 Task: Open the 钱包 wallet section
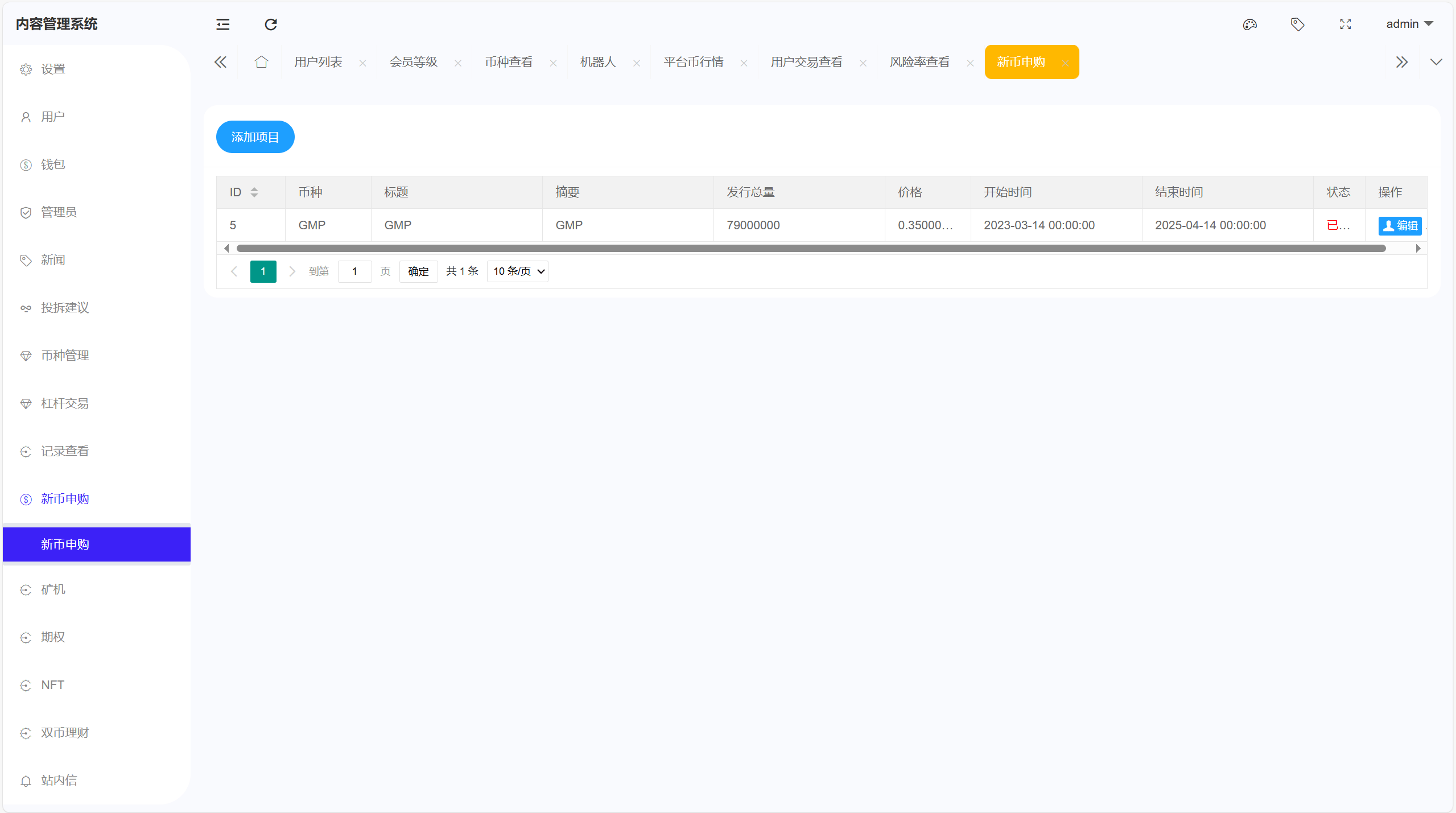[x=53, y=164]
